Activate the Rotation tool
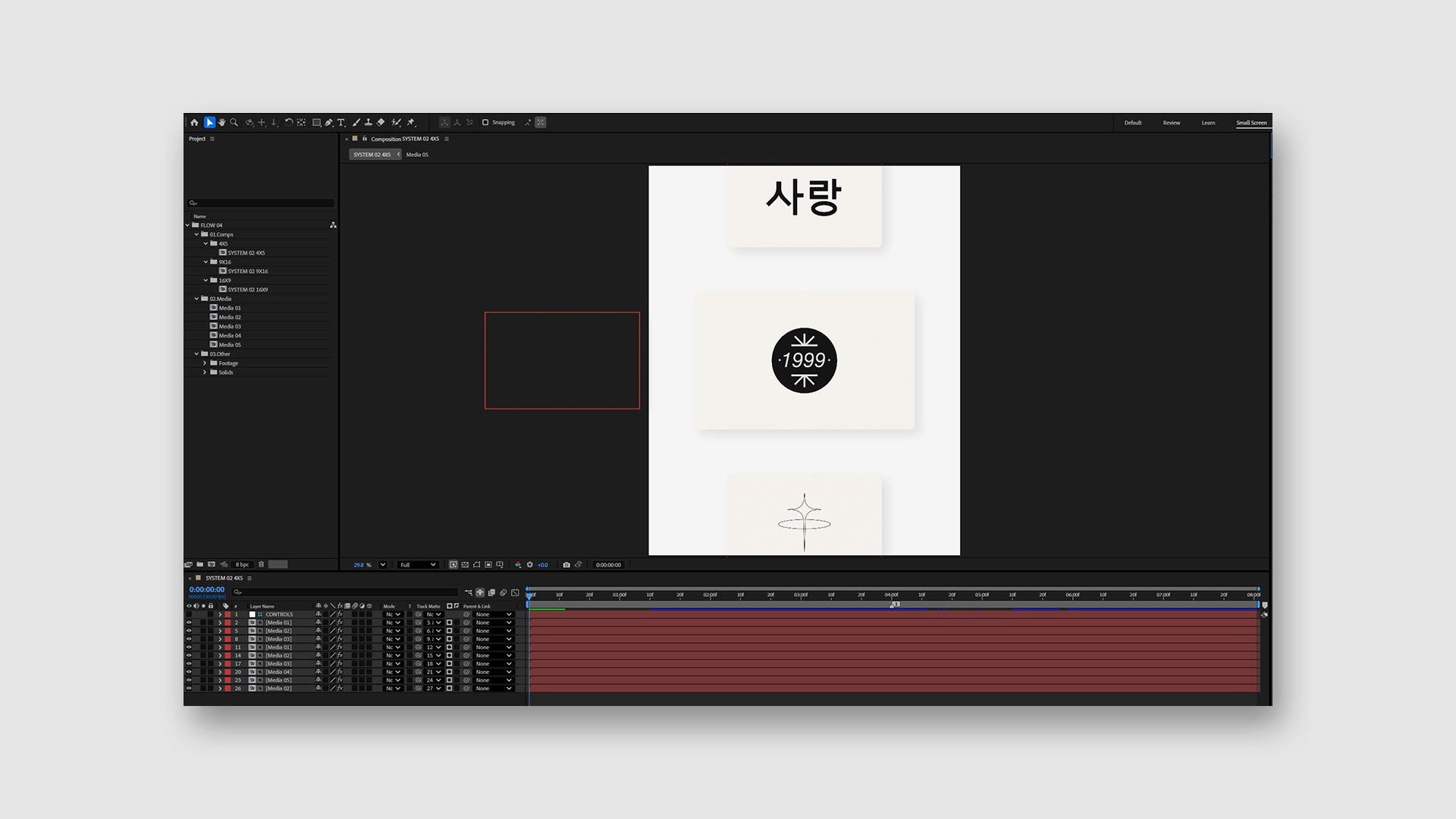The image size is (1456, 819). (289, 122)
